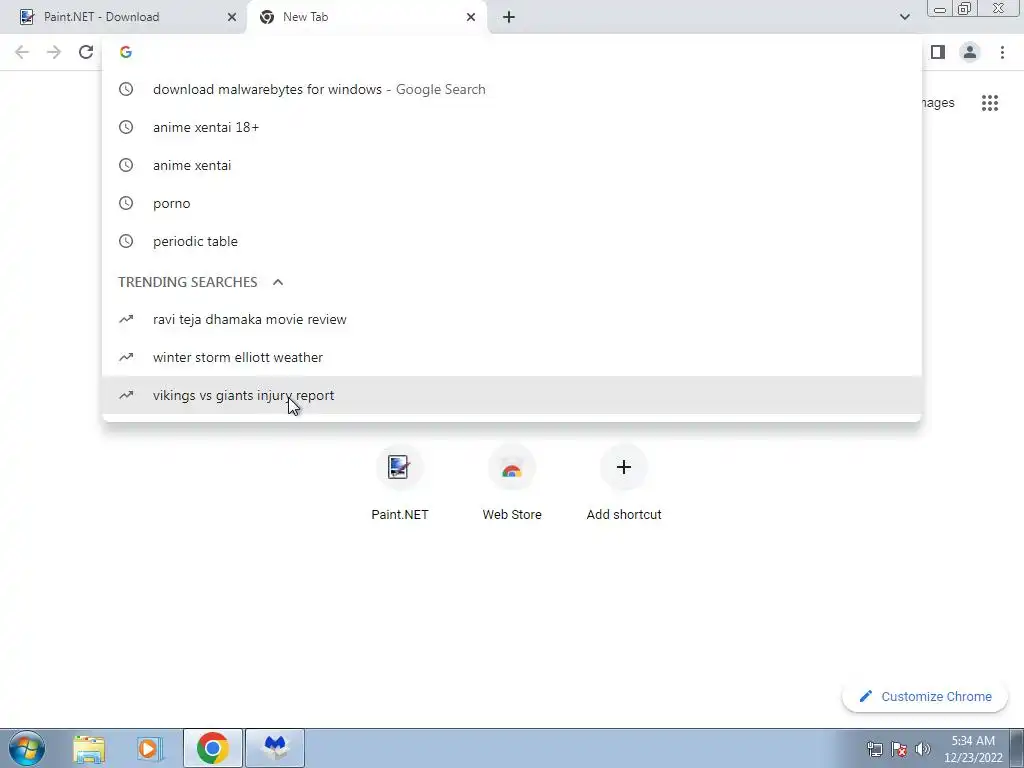Open a new tab with the plus button

tap(509, 17)
